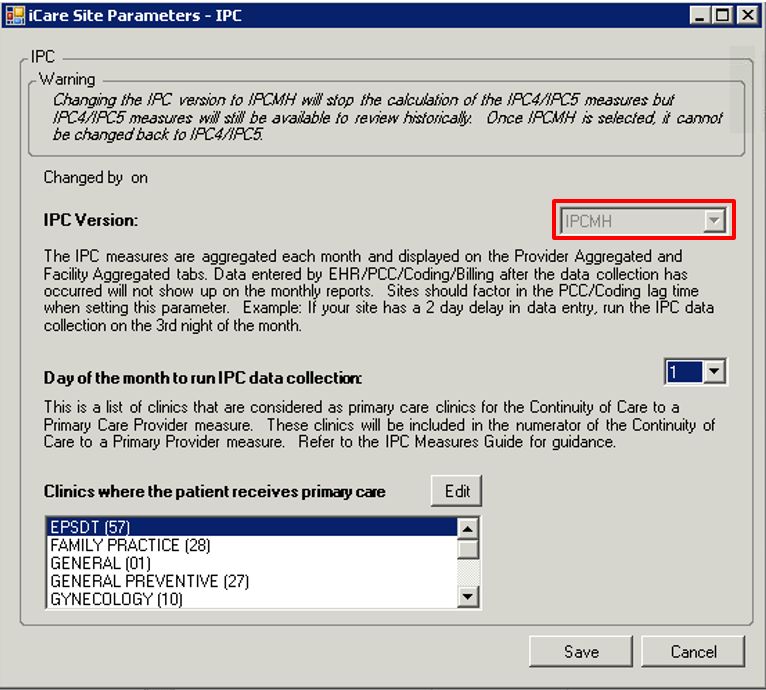
Task: Click the Edit button for primary care clinics
Action: pyautogui.click(x=456, y=491)
